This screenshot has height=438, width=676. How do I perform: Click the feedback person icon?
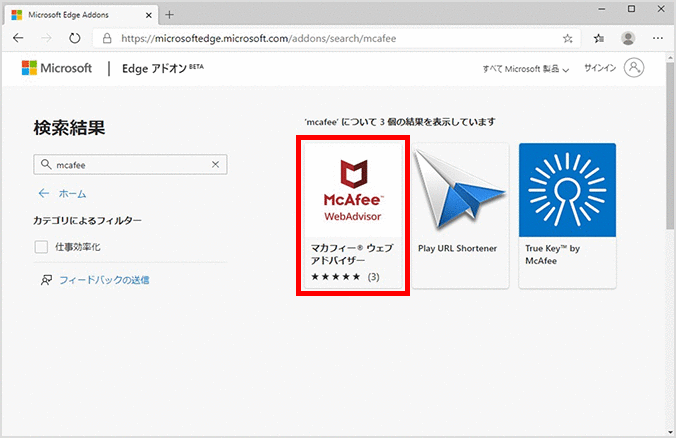46,280
